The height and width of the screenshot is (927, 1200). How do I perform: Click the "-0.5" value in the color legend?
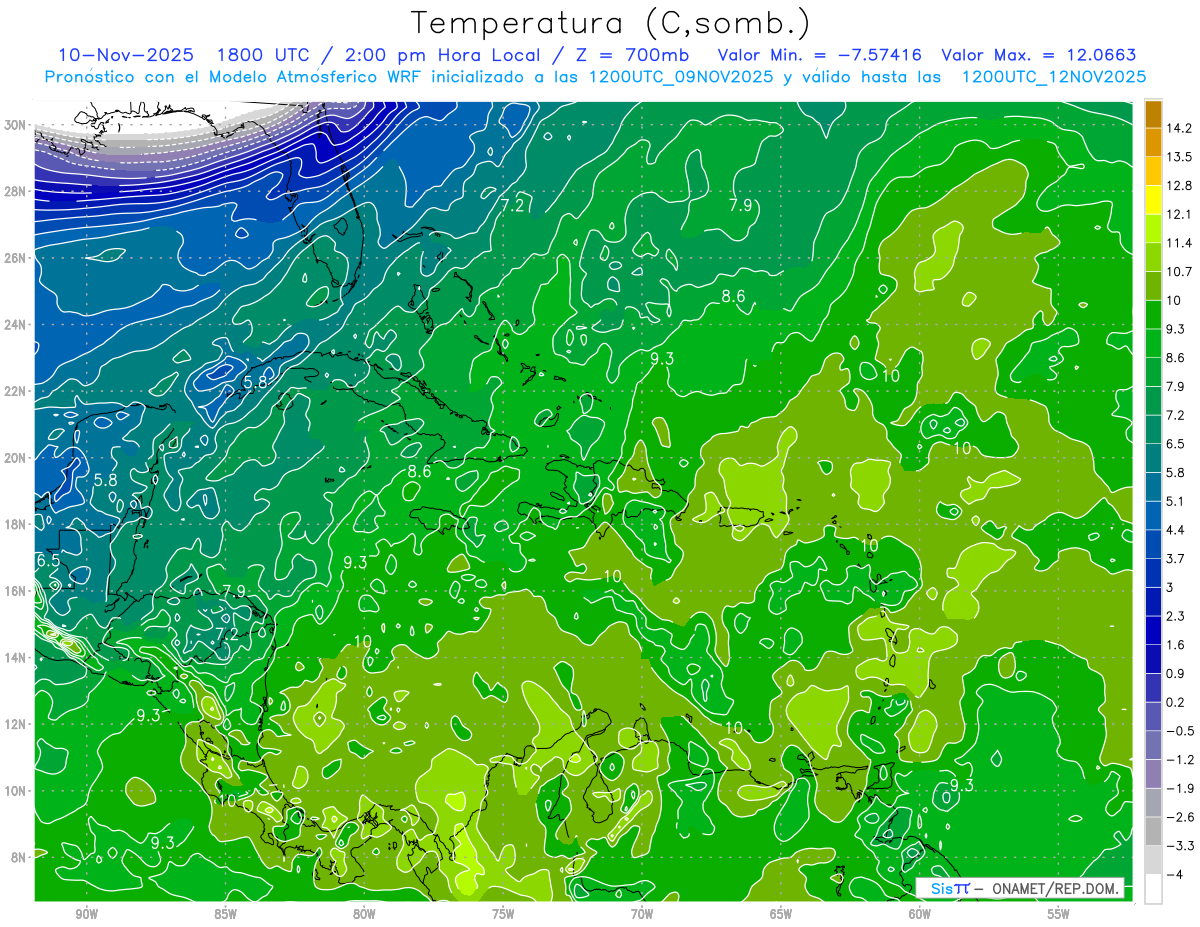point(1180,731)
